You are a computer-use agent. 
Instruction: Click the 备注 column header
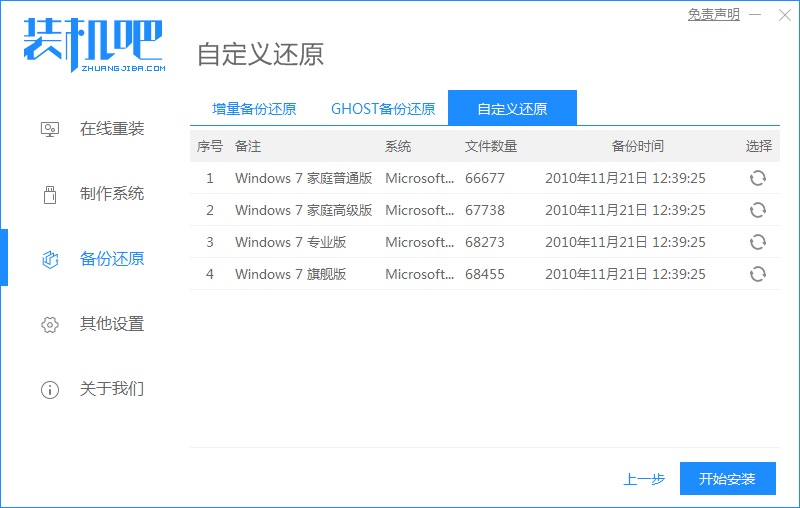pos(248,146)
